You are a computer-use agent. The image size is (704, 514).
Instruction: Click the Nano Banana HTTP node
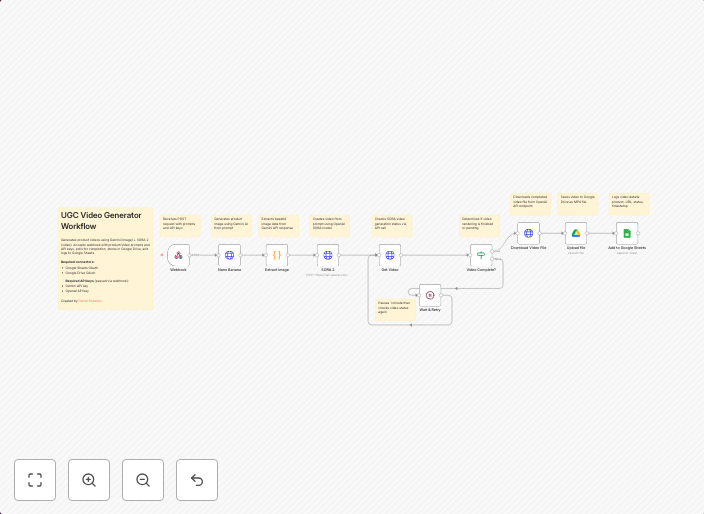[x=229, y=255]
